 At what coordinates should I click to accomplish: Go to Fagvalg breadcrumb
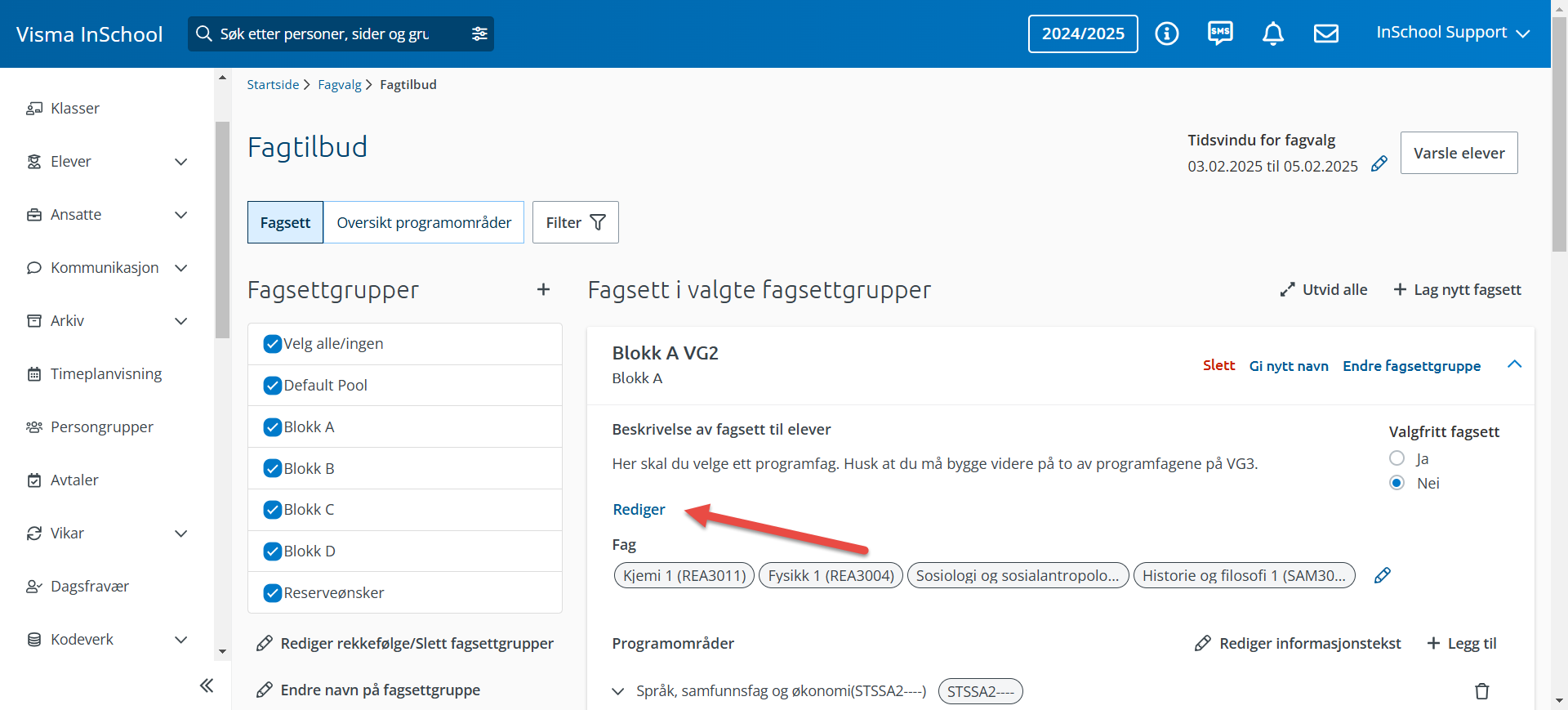tap(340, 84)
